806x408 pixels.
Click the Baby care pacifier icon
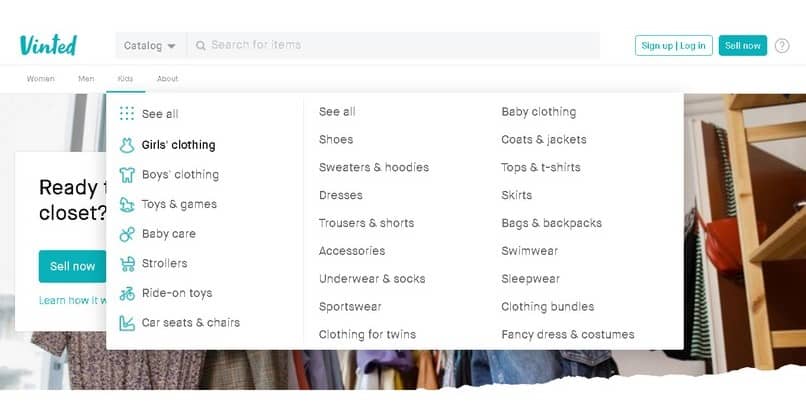click(127, 234)
